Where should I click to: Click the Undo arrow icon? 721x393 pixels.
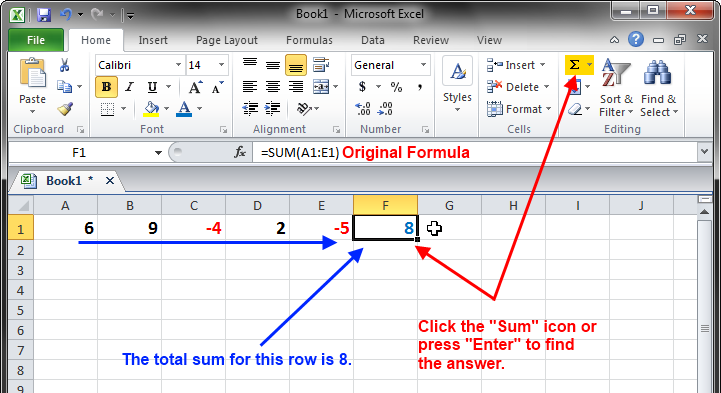pyautogui.click(x=65, y=15)
